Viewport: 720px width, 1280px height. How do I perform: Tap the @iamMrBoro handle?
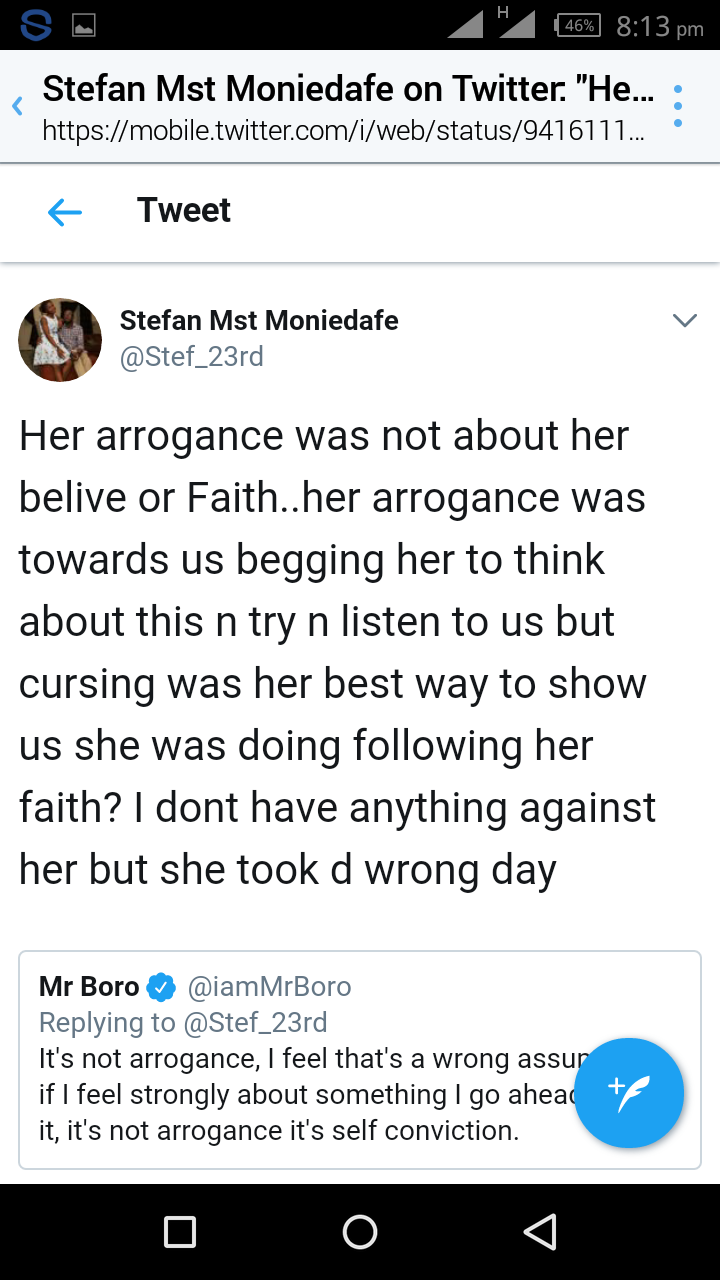pos(270,987)
